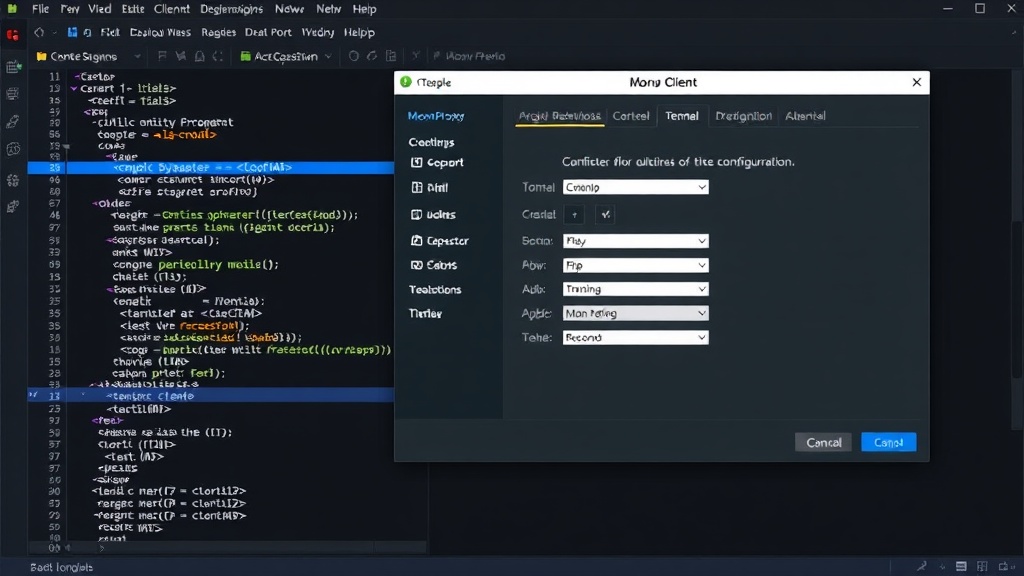Expand the ActCapsition dropdown arrow
The width and height of the screenshot is (1024, 576).
pos(328,57)
